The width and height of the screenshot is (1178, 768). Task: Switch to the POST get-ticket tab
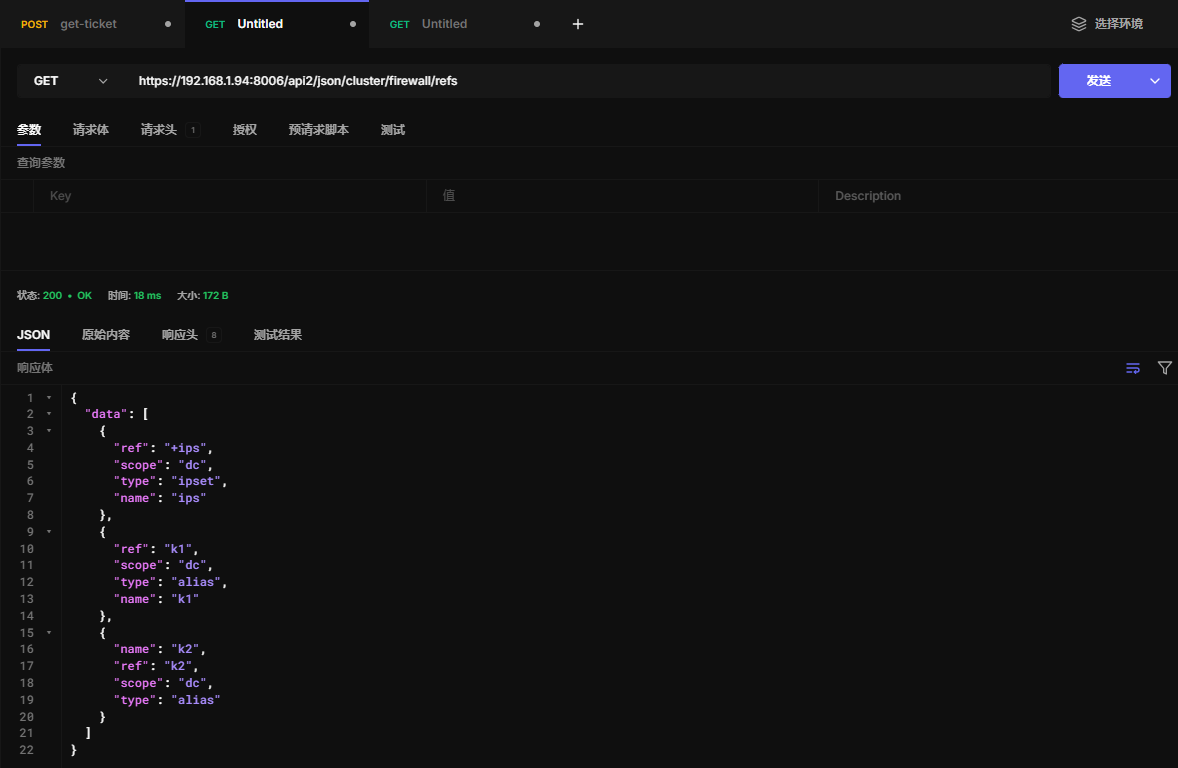coord(88,24)
